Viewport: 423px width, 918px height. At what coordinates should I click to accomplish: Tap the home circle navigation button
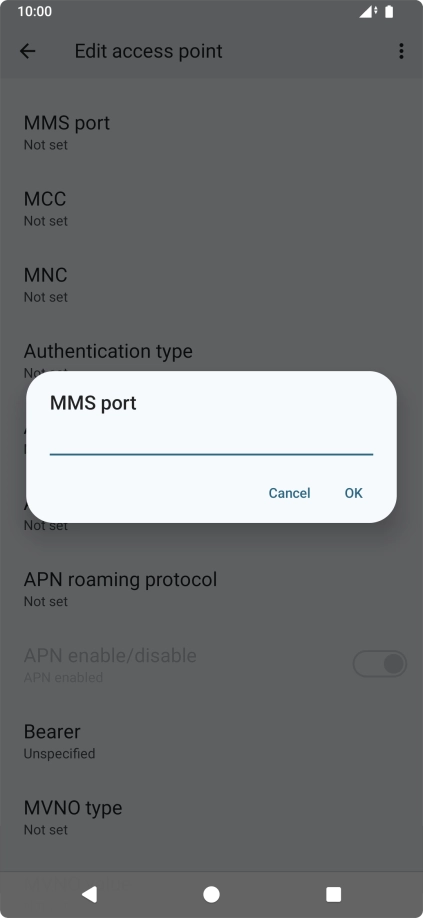211,894
